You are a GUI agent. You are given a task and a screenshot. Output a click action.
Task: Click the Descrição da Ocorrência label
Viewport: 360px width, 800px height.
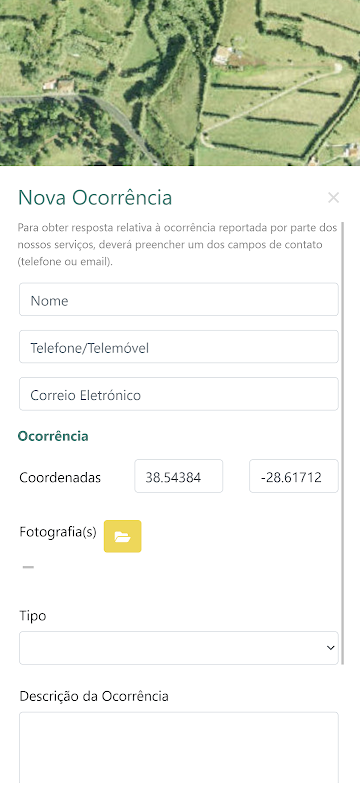tap(94, 696)
